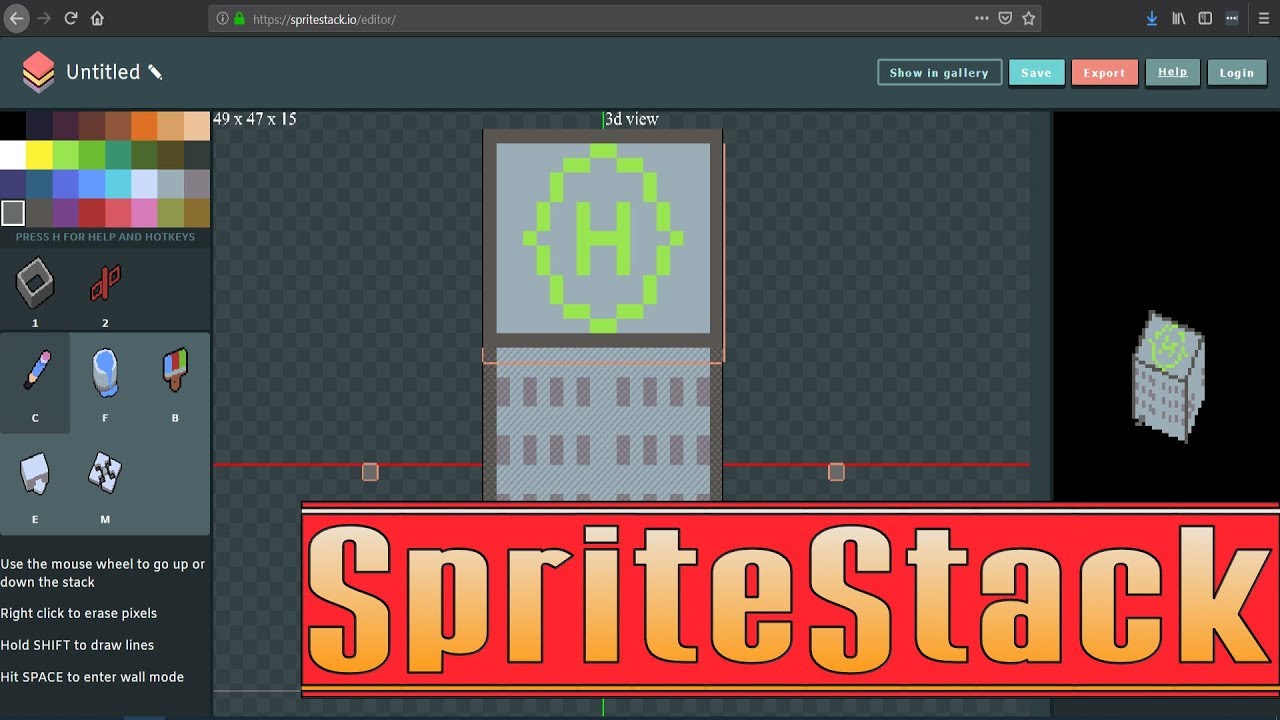Image resolution: width=1280 pixels, height=720 pixels.
Task: Open the page actions three-dot menu
Action: [982, 18]
